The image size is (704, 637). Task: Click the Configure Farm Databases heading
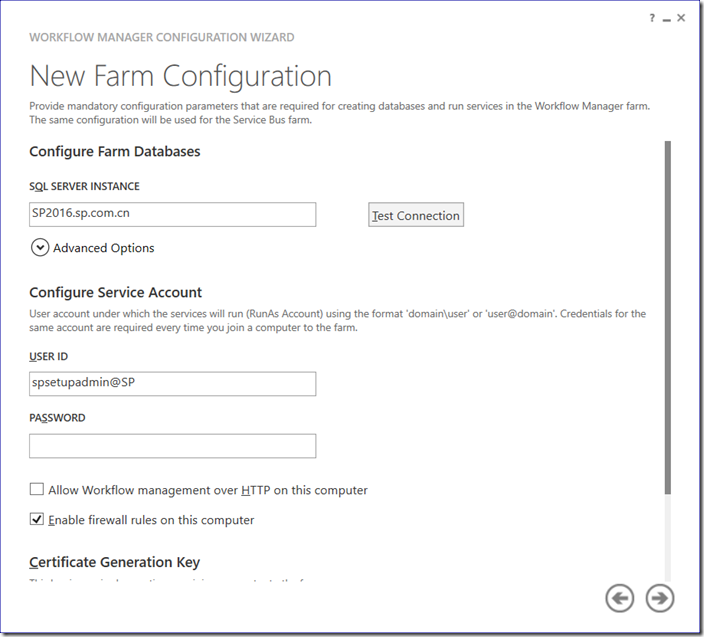point(114,151)
